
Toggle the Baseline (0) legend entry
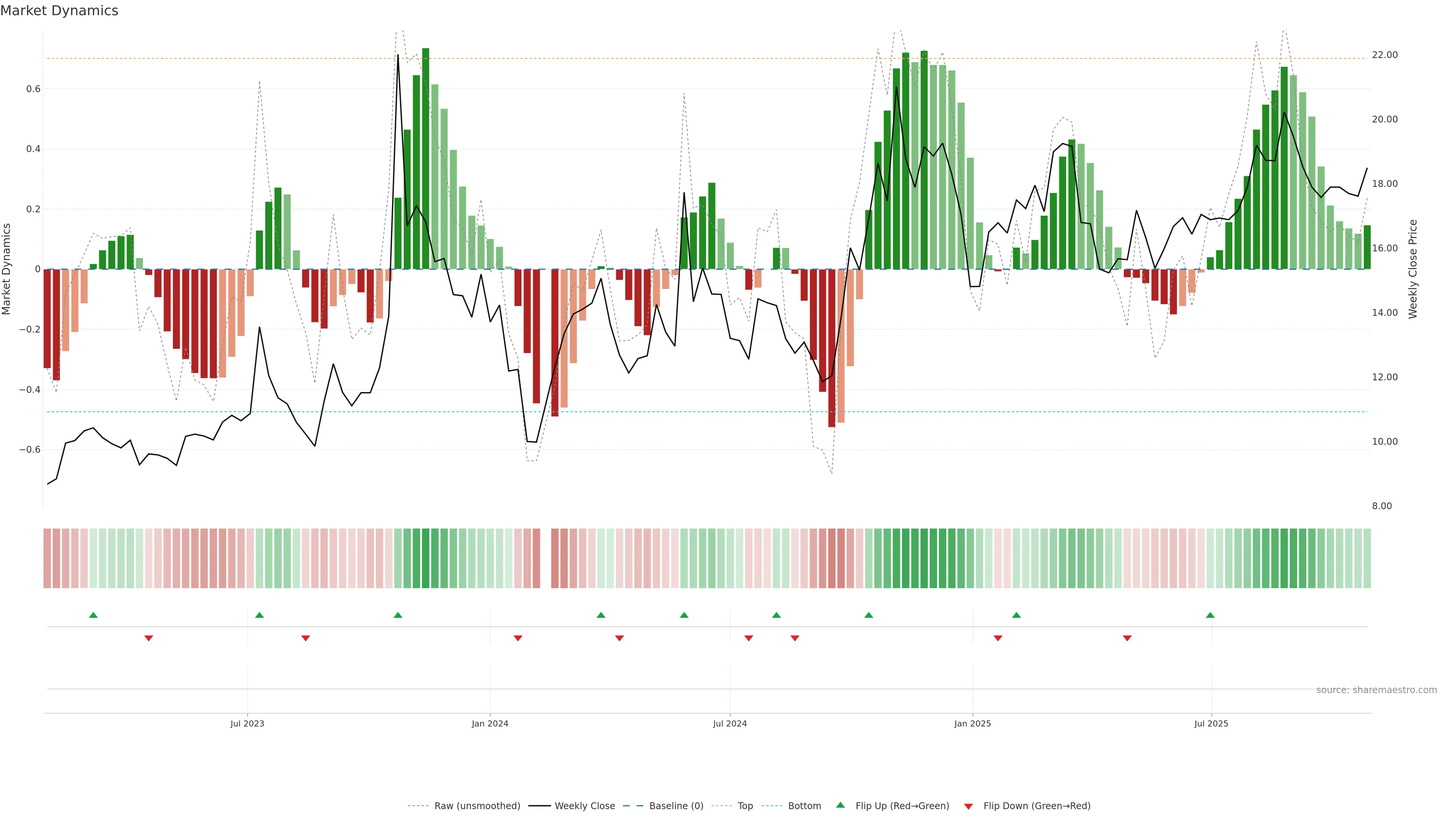pos(676,806)
